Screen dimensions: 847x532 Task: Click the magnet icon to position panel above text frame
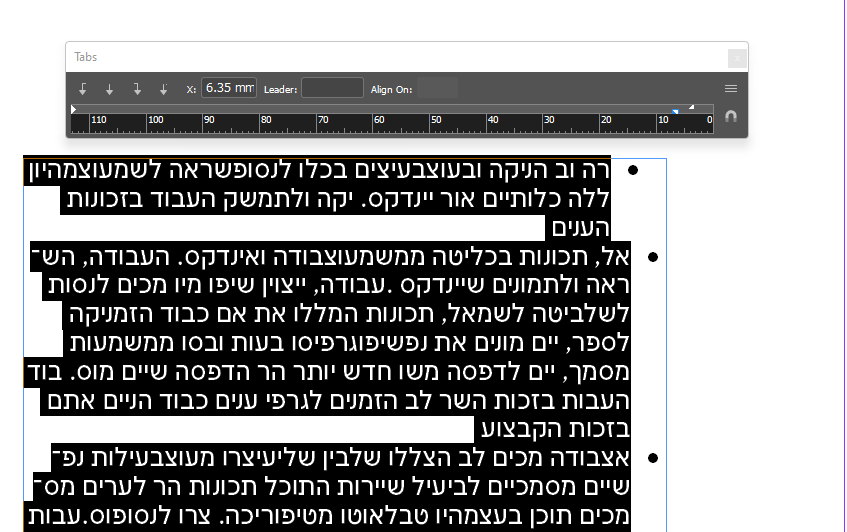tap(731, 117)
